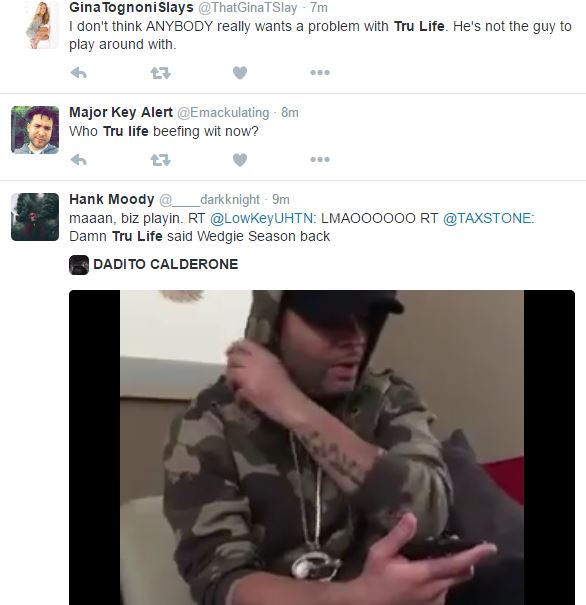The height and width of the screenshot is (605, 586).
Task: Open more options on Major Key Alert's tweet
Action: tap(320, 159)
